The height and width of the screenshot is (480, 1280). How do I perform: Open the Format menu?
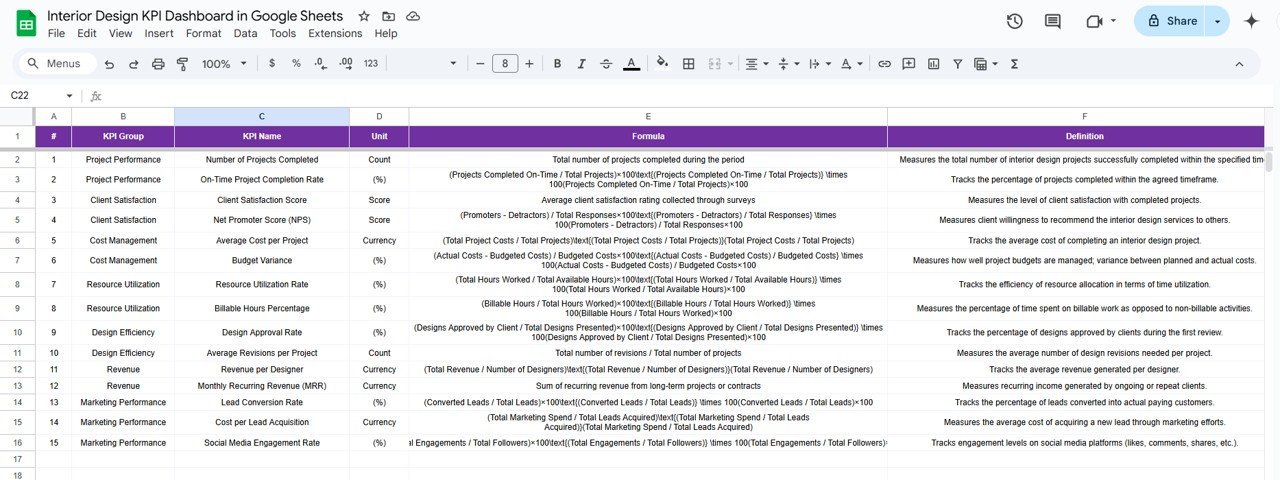click(203, 33)
